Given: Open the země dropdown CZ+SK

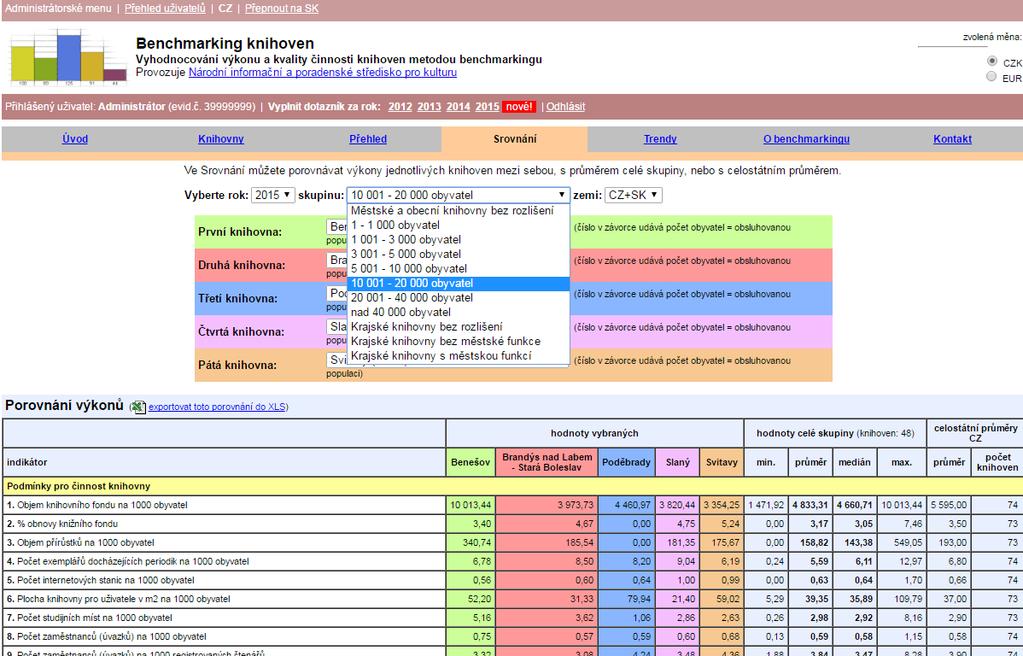Looking at the screenshot, I should [x=633, y=195].
